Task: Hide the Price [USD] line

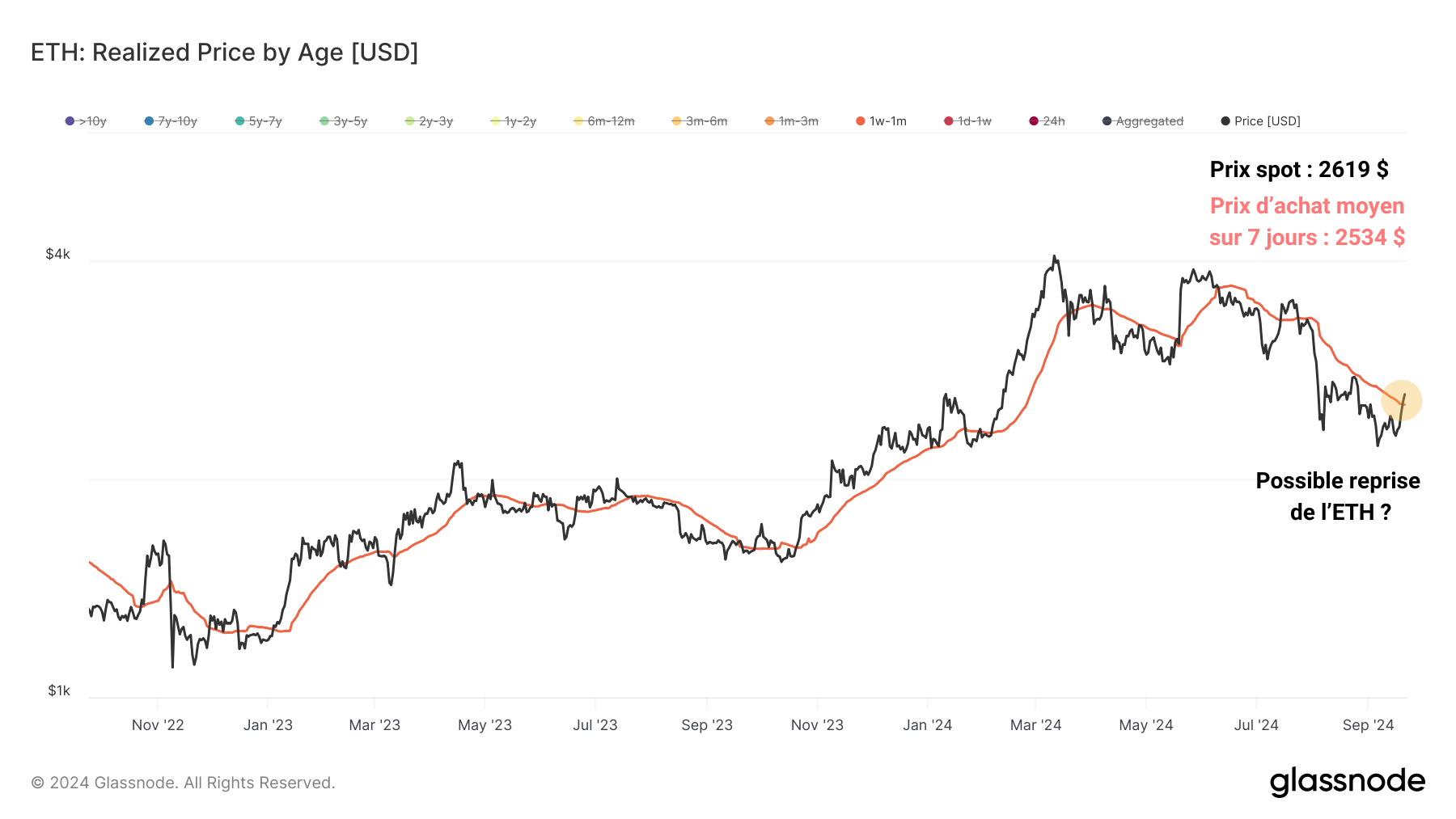Action: tap(1260, 121)
